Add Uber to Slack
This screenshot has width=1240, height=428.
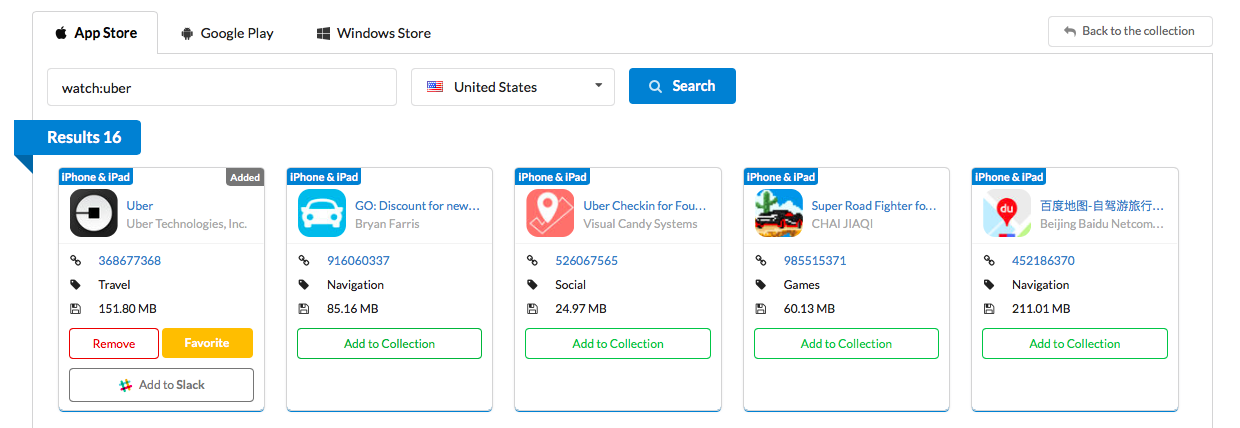tap(161, 385)
